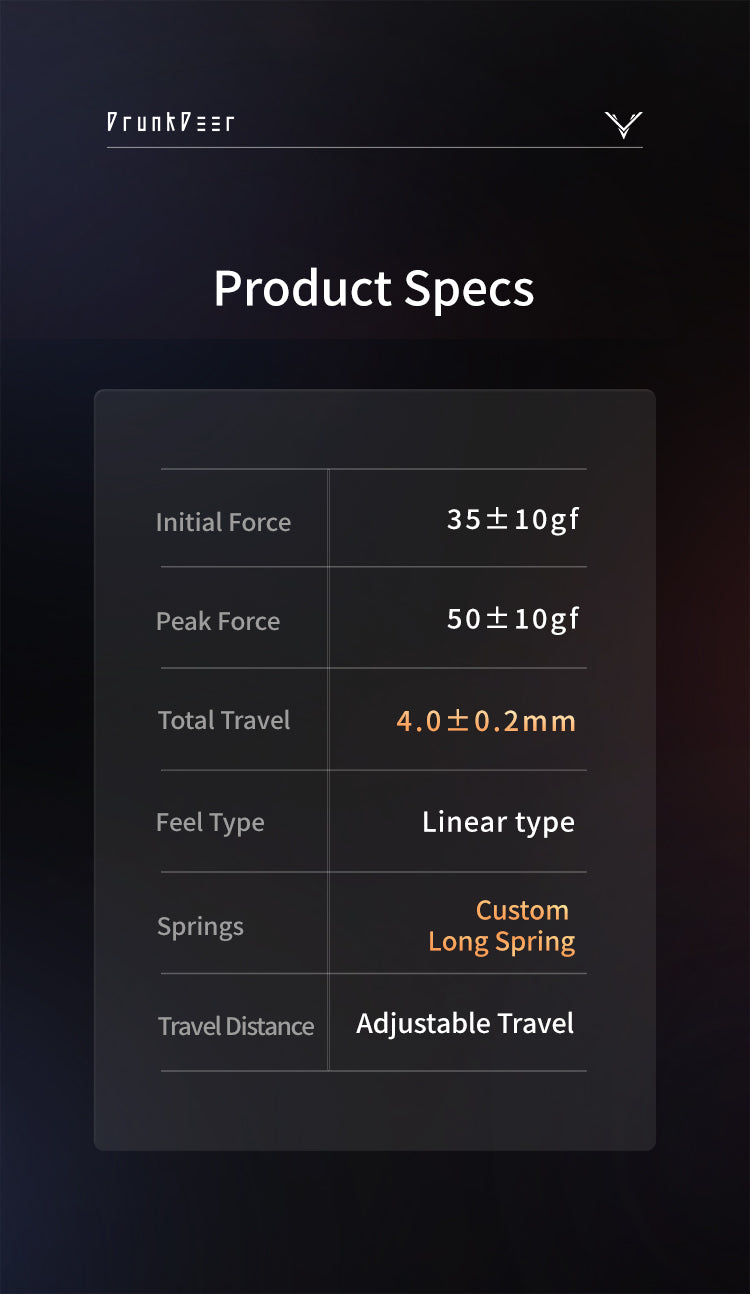The height and width of the screenshot is (1294, 750).
Task: Select the orange word Custom
Action: click(x=522, y=910)
